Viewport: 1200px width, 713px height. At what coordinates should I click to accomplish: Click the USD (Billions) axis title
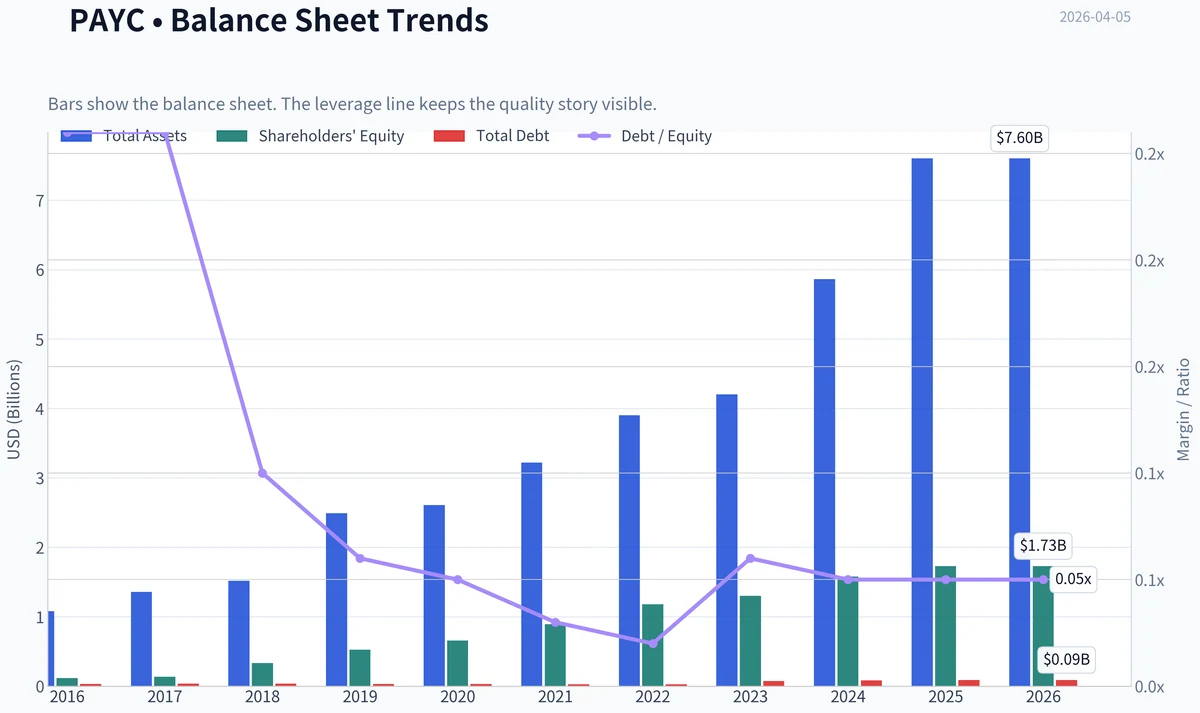(14, 409)
